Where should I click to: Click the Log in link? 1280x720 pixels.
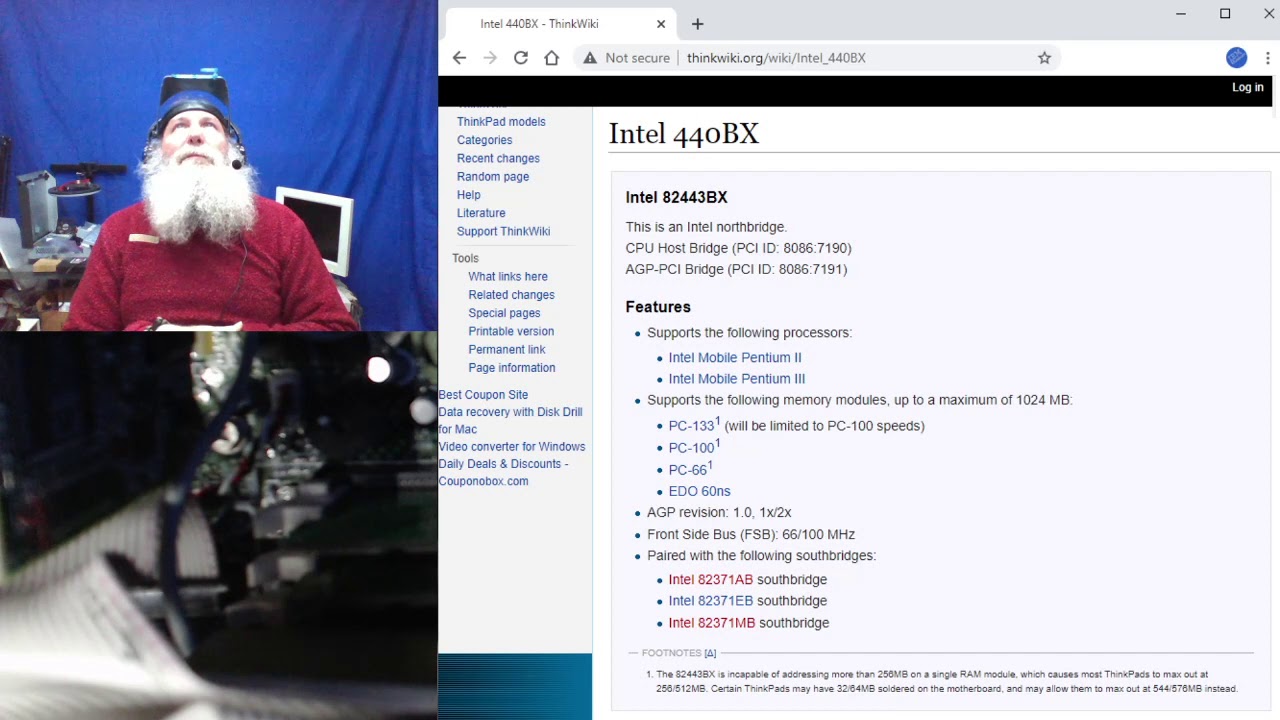tap(1247, 87)
